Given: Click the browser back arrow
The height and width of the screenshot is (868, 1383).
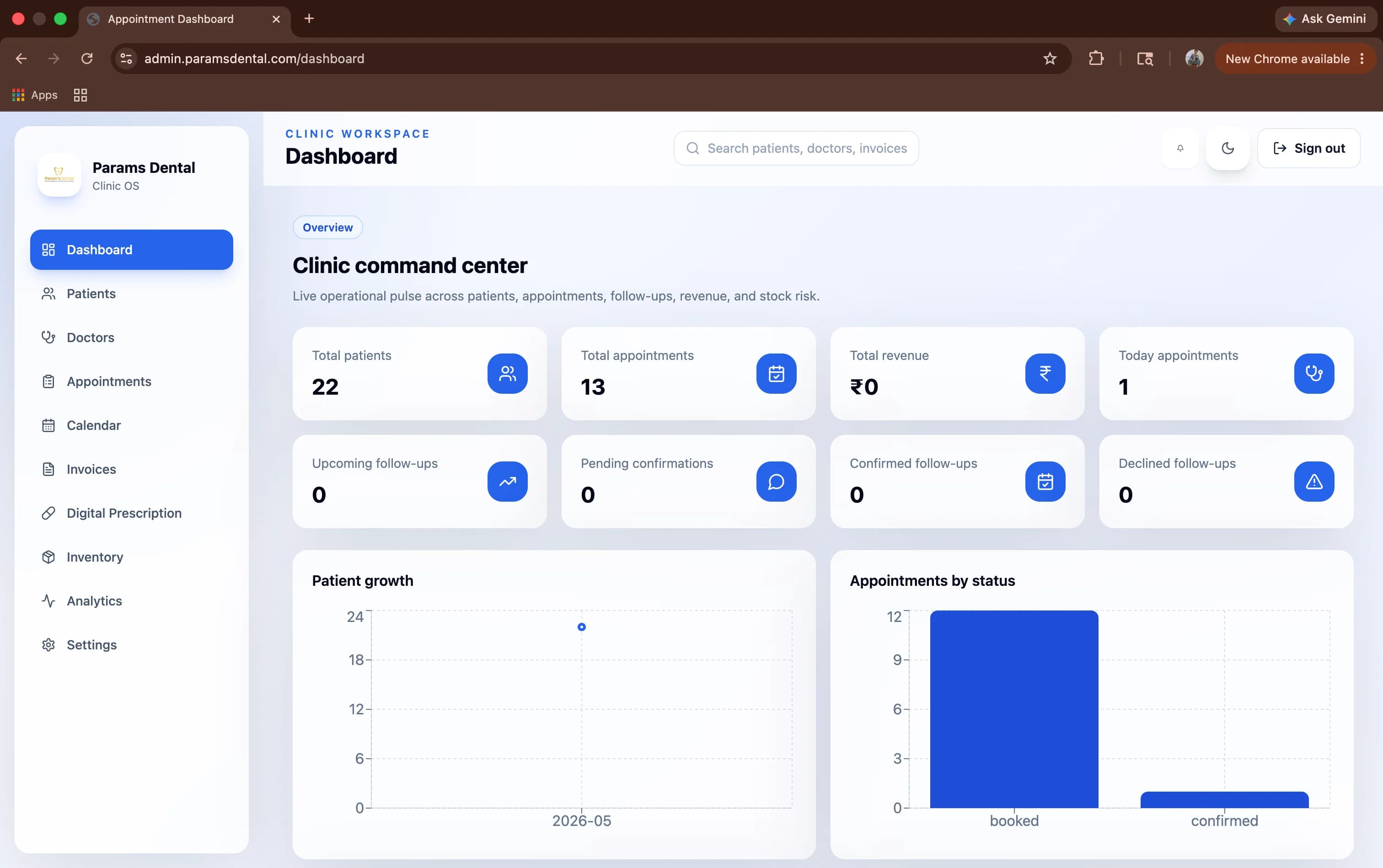Looking at the screenshot, I should (21, 59).
